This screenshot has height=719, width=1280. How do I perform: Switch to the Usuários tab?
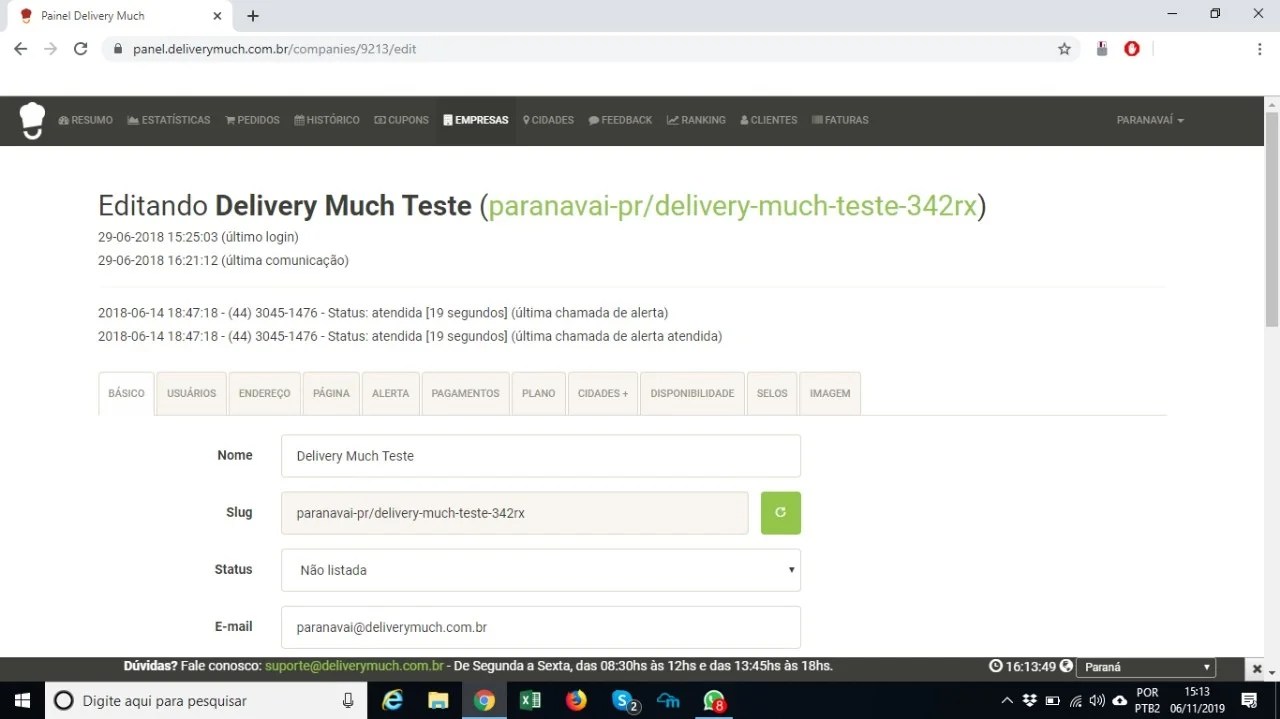tap(191, 393)
